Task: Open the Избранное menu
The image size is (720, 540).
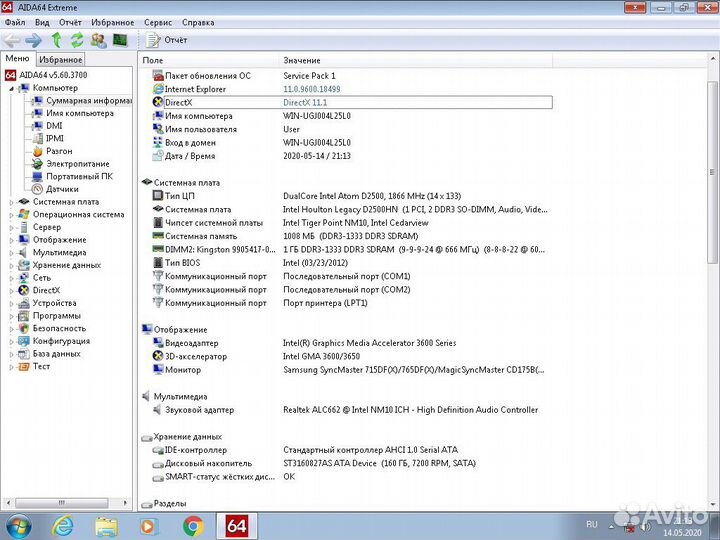Action: coord(112,22)
